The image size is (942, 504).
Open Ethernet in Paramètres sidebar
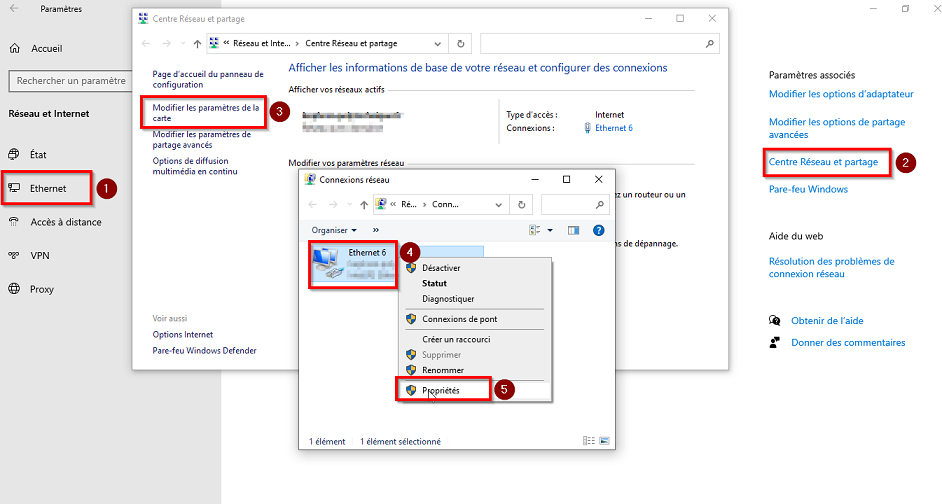tap(48, 188)
